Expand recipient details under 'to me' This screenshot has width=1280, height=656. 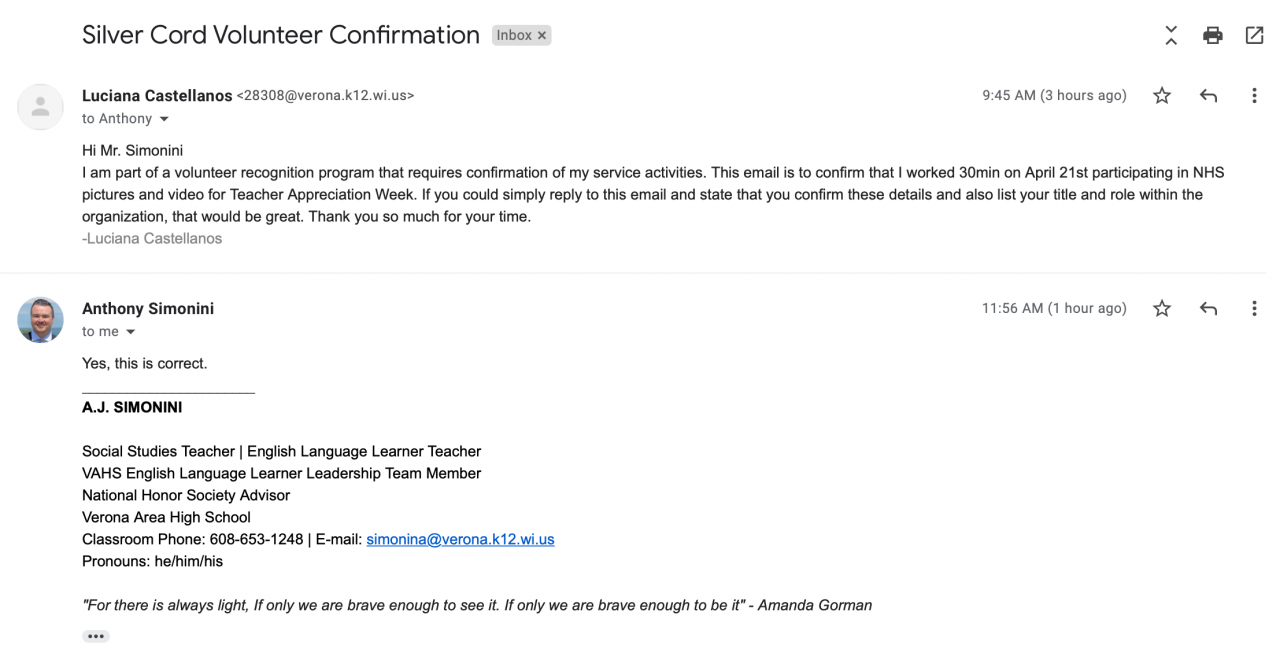(x=130, y=332)
